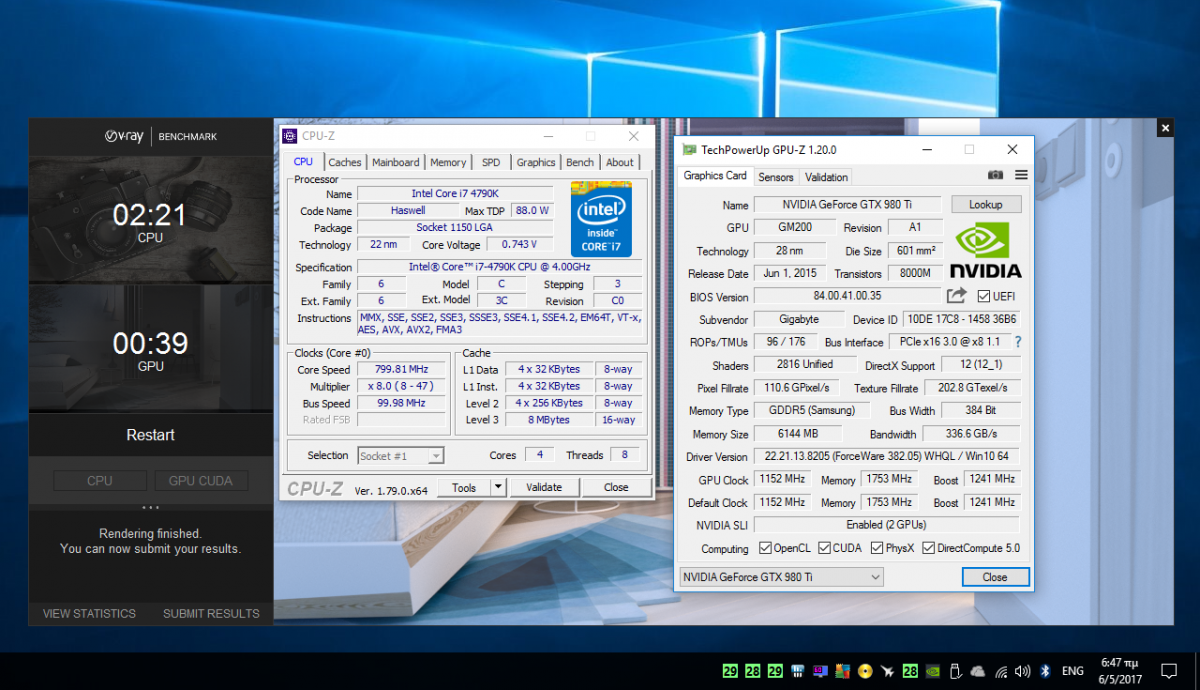The height and width of the screenshot is (690, 1200).
Task: Open the Wi-Fi network tray icon
Action: tap(1001, 671)
